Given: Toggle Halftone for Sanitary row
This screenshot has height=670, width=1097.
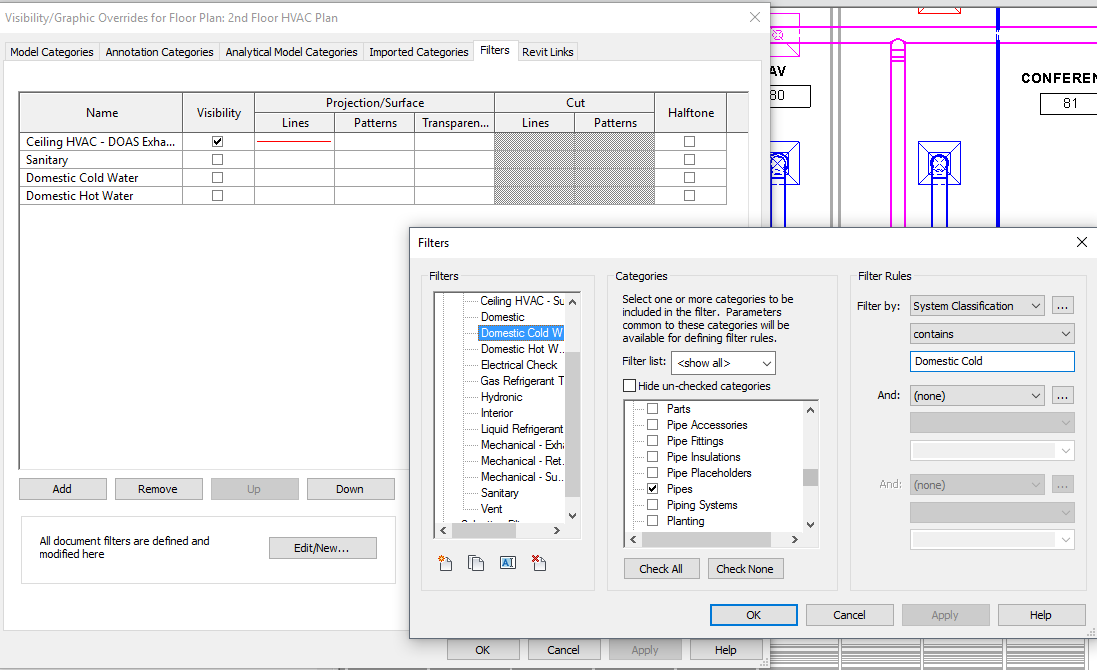Looking at the screenshot, I should pos(690,159).
